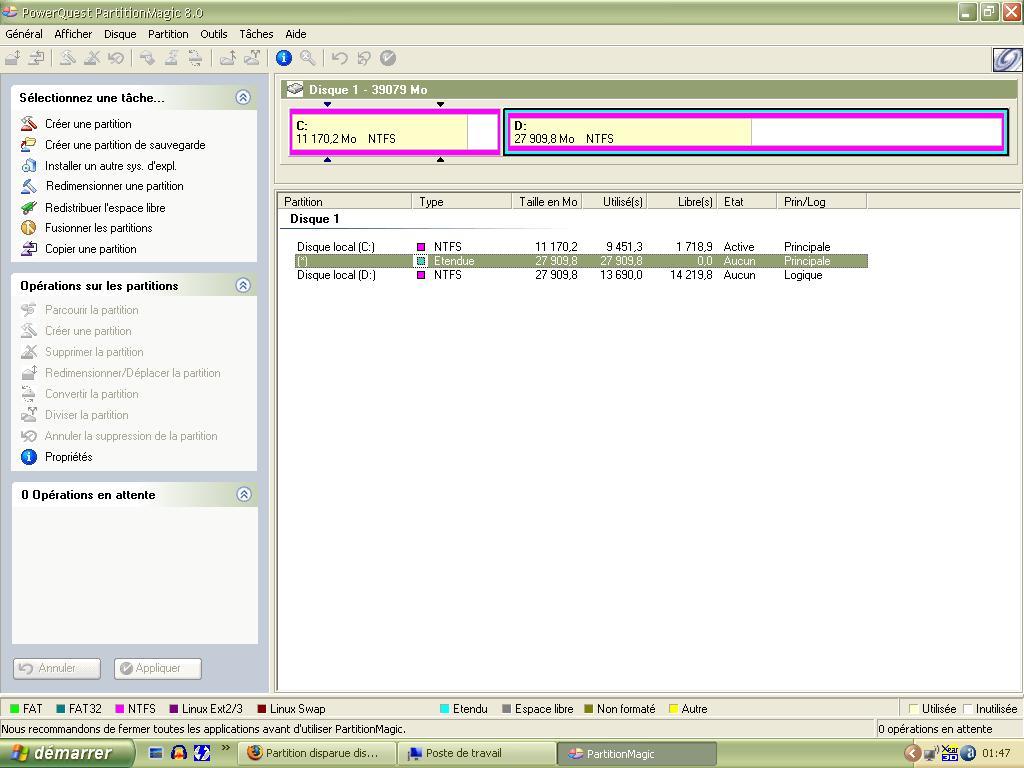This screenshot has width=1024, height=768.
Task: Click the Fusionner les partitions icon
Action: tap(29, 228)
